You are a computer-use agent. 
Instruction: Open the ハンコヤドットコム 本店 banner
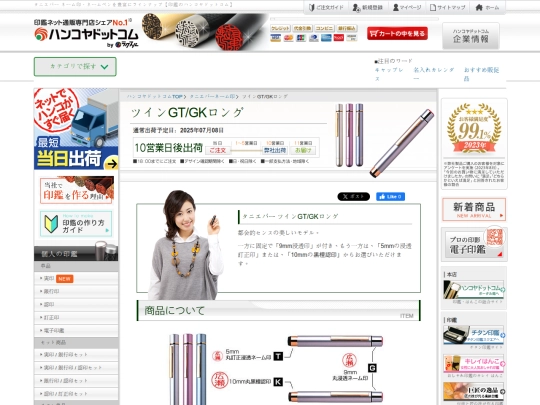(474, 289)
